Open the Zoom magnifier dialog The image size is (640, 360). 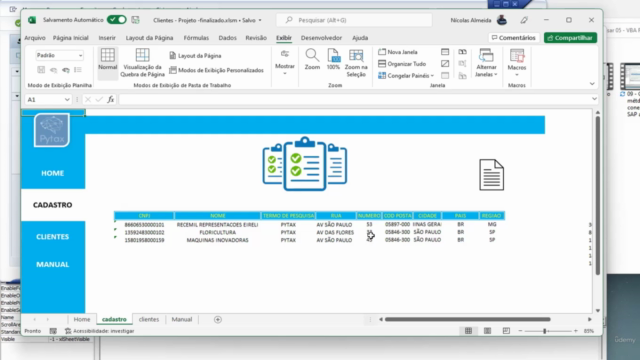312,60
